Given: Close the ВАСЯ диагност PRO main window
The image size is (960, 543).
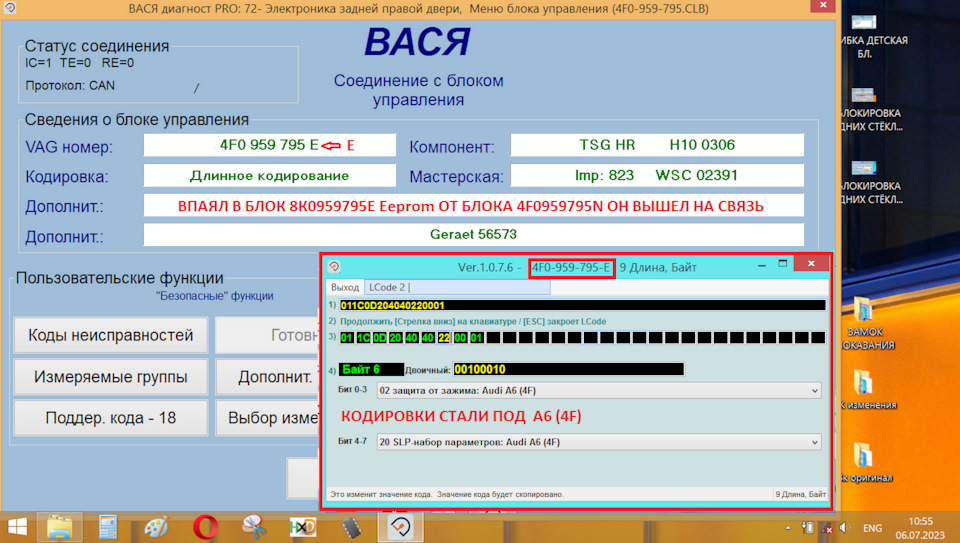Looking at the screenshot, I should tap(823, 6).
